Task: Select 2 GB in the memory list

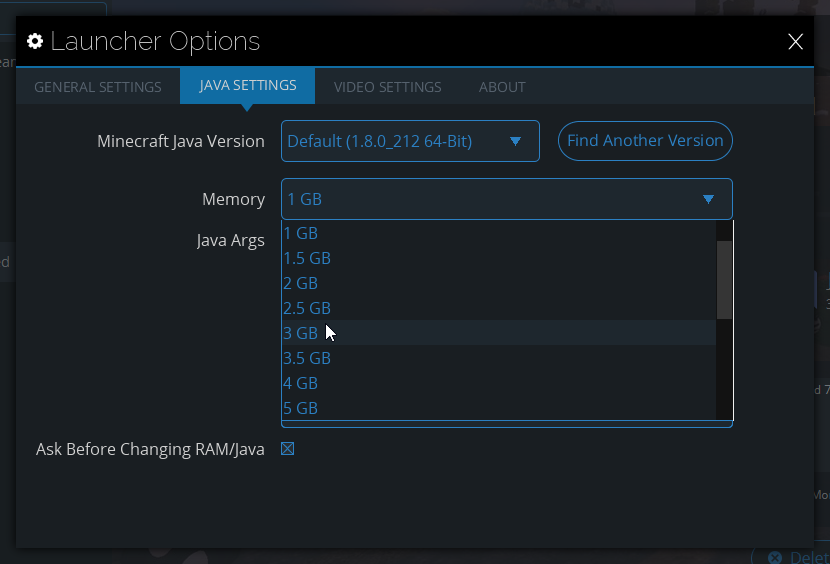Action: (x=499, y=283)
